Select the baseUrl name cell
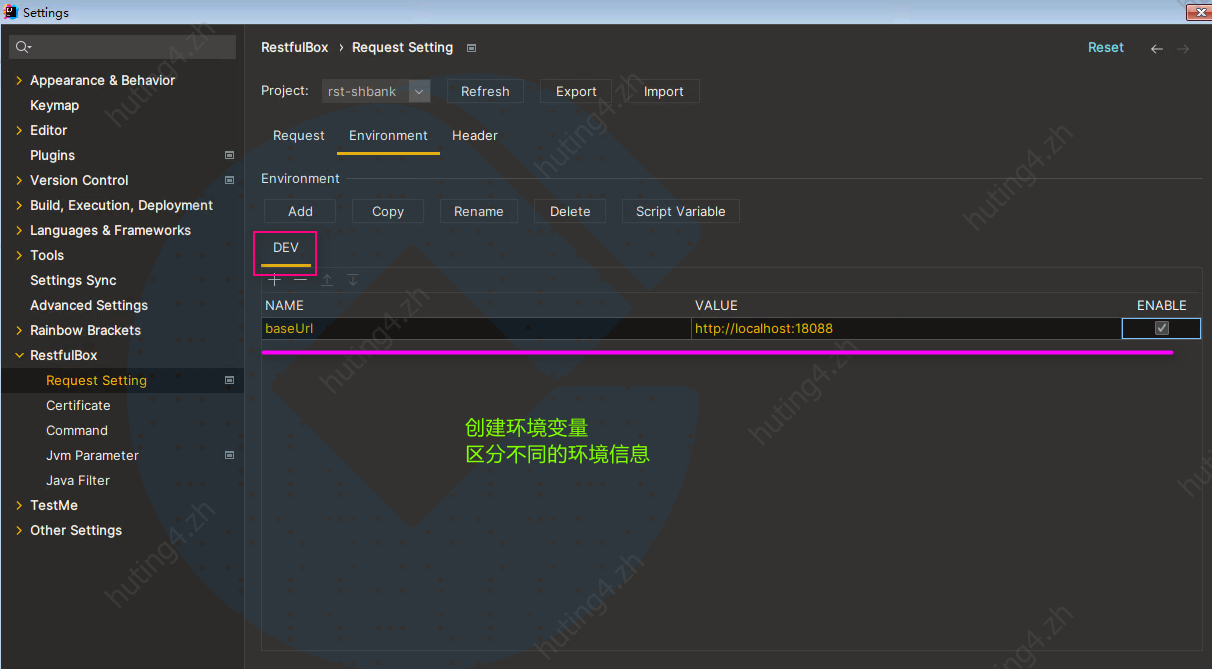The height and width of the screenshot is (669, 1212). tap(476, 328)
